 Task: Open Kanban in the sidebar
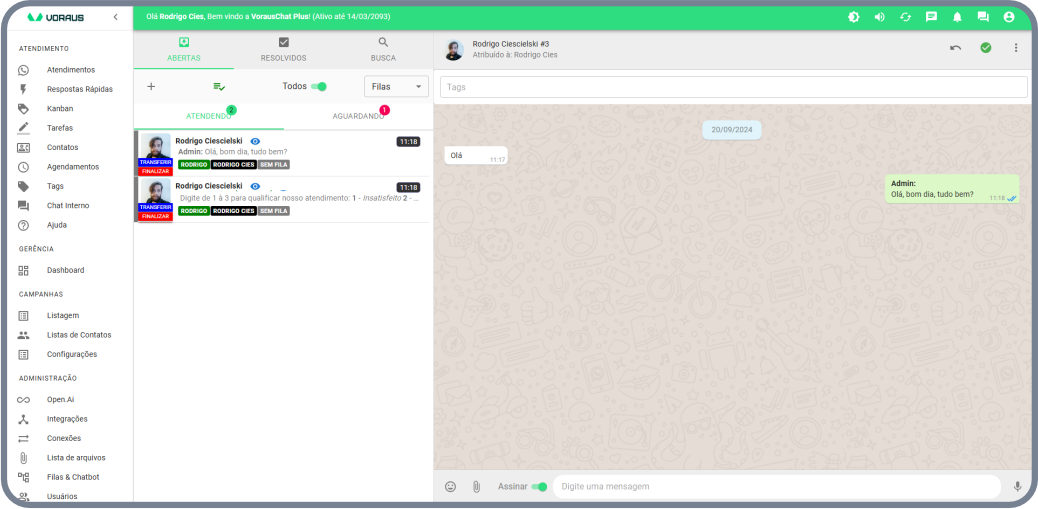tap(60, 108)
